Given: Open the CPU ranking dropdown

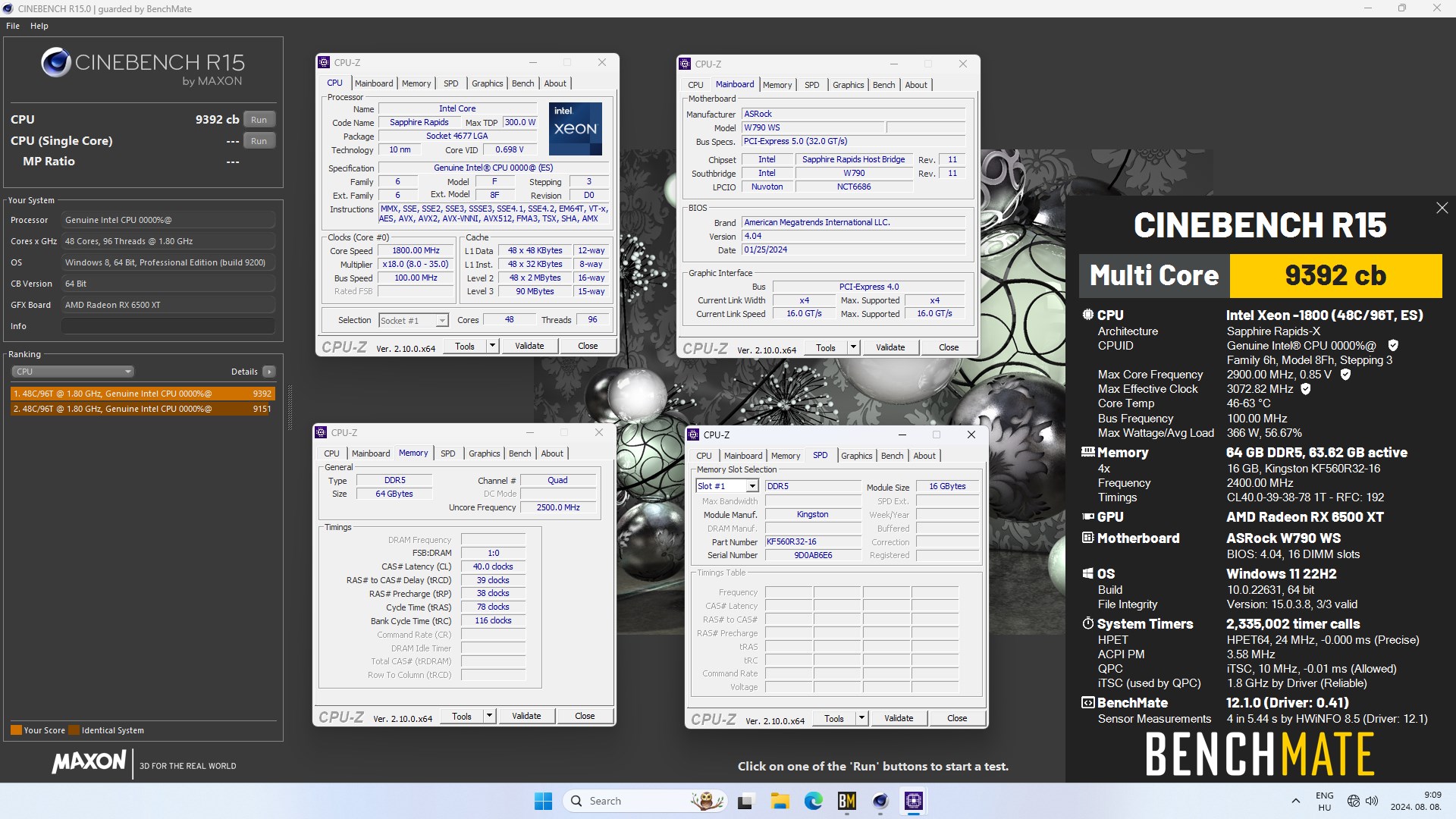Looking at the screenshot, I should [73, 372].
